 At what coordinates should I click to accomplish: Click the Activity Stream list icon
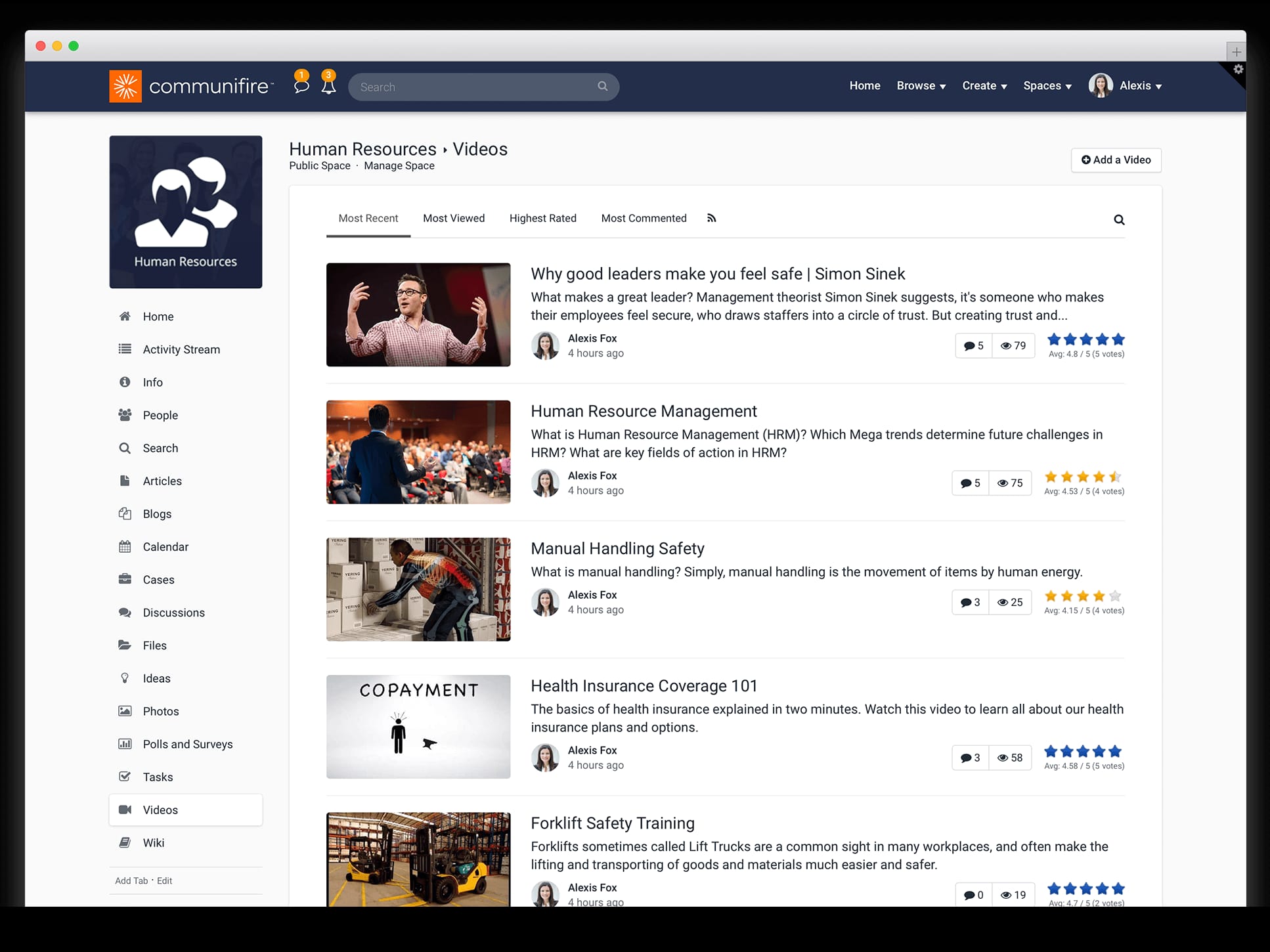coord(125,349)
